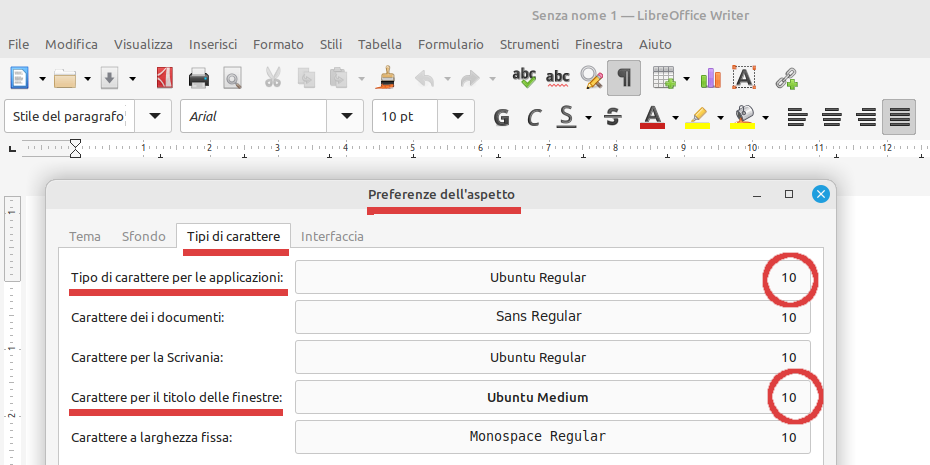Apply the red font color

pos(652,117)
